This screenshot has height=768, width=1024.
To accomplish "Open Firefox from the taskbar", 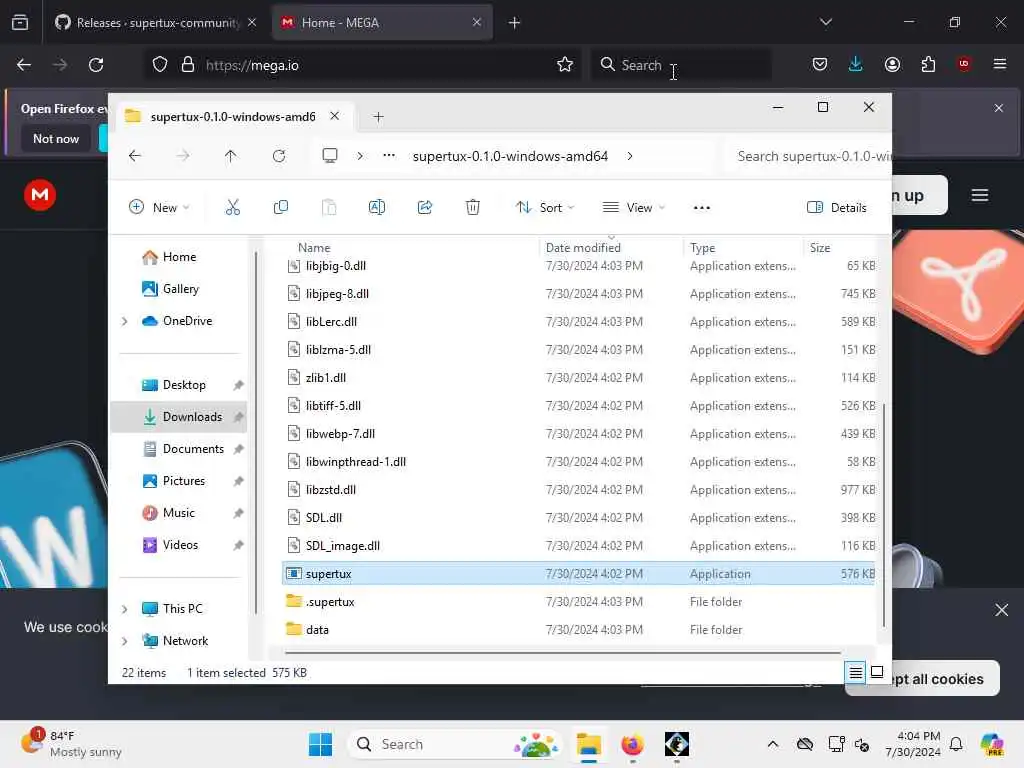I will pyautogui.click(x=632, y=744).
